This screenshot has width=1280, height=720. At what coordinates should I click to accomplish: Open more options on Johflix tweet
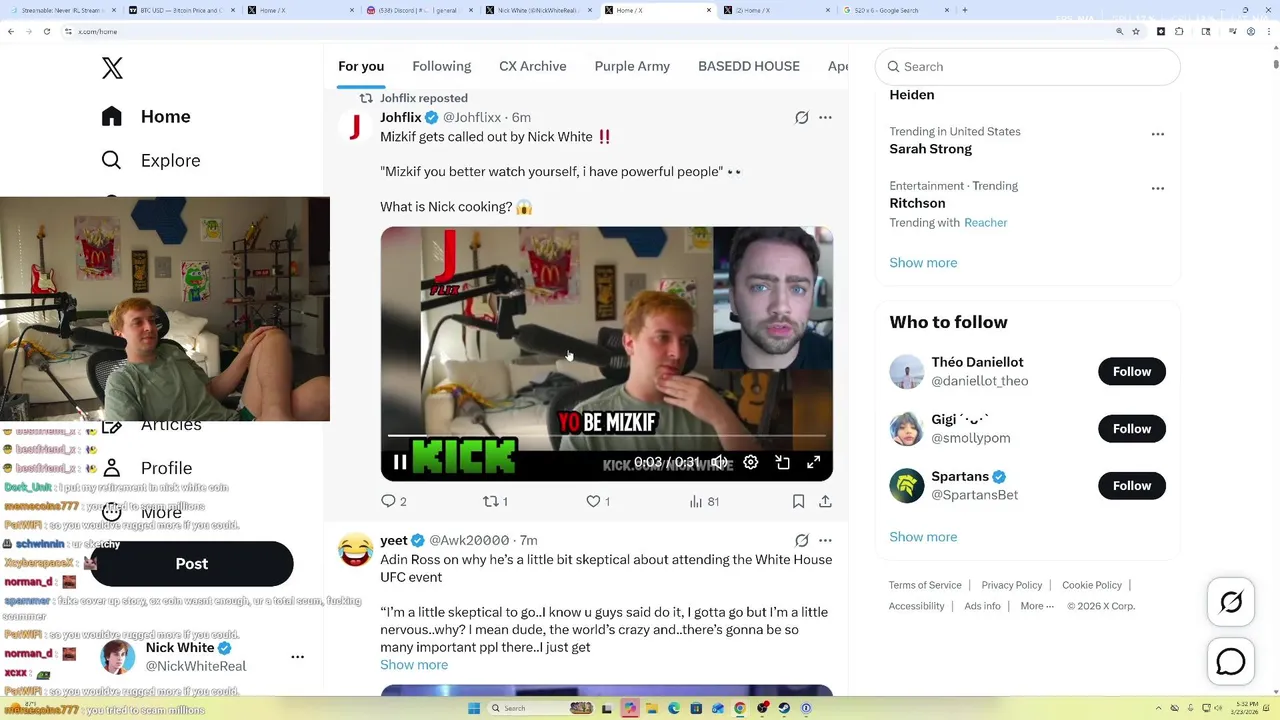(x=825, y=117)
